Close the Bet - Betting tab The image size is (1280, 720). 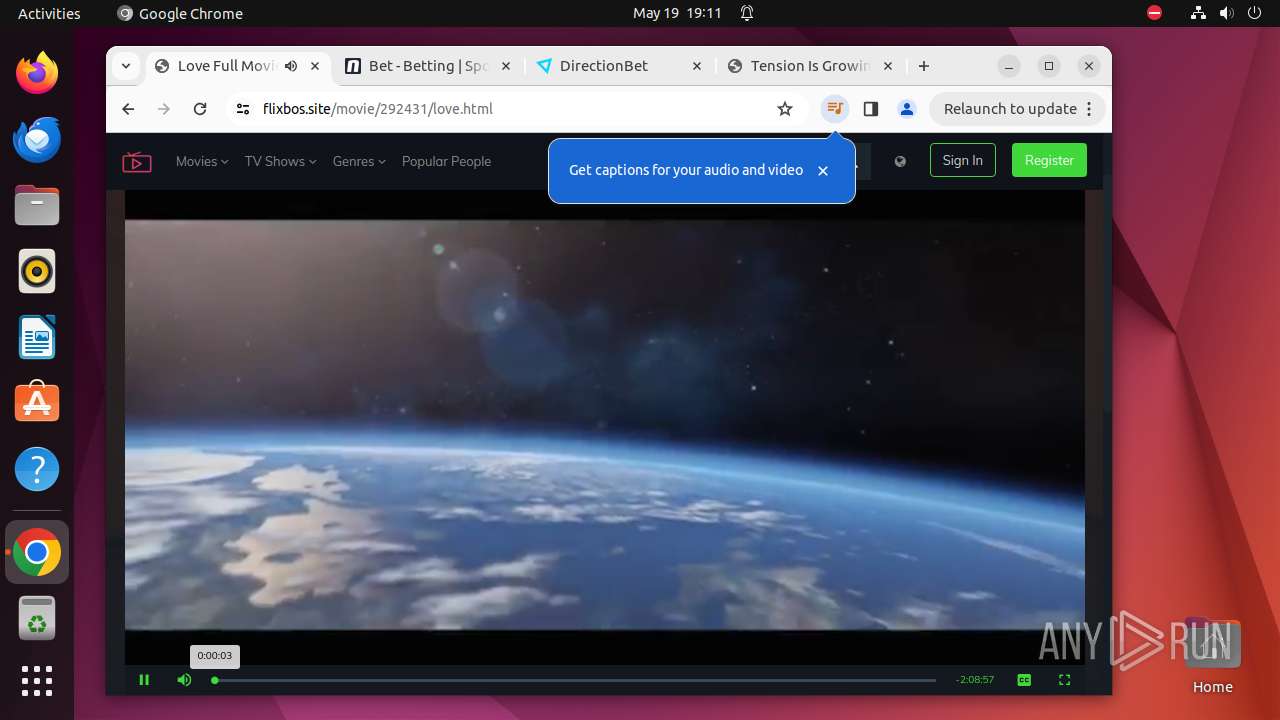[x=506, y=66]
